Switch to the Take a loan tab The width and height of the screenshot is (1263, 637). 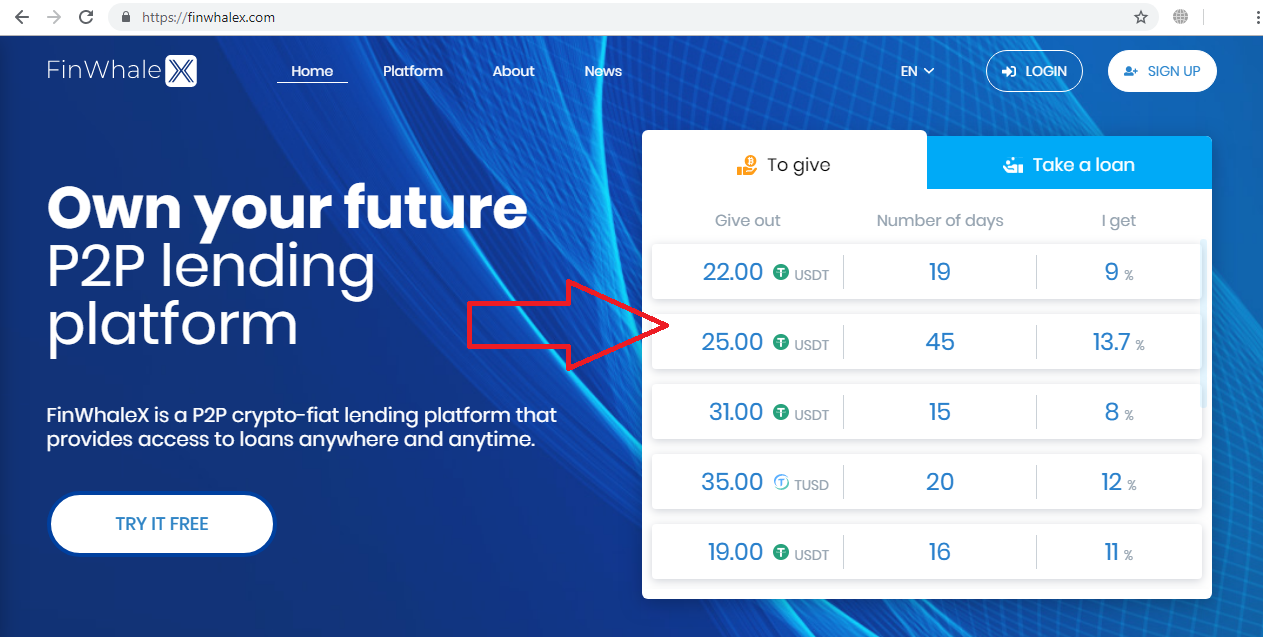coord(1069,163)
